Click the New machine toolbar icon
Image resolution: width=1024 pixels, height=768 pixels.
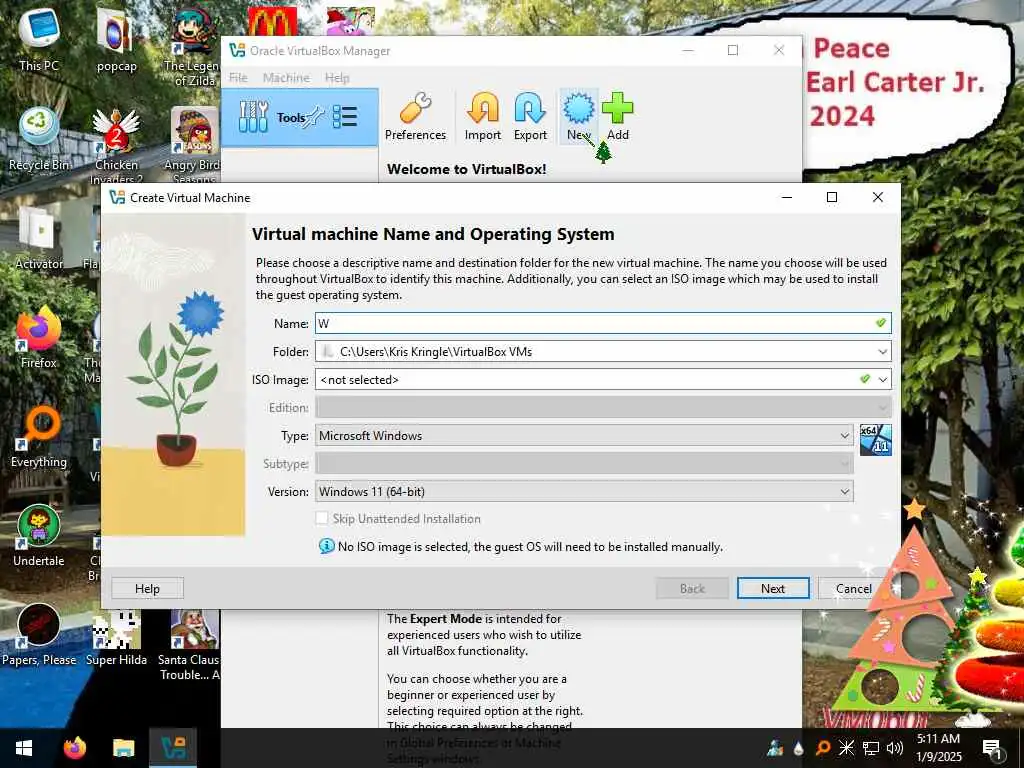579,116
